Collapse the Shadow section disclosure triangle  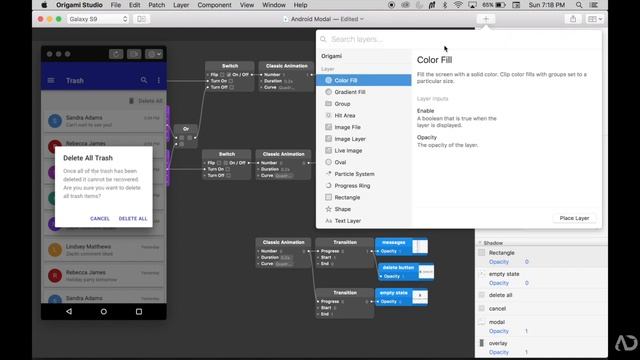point(480,243)
